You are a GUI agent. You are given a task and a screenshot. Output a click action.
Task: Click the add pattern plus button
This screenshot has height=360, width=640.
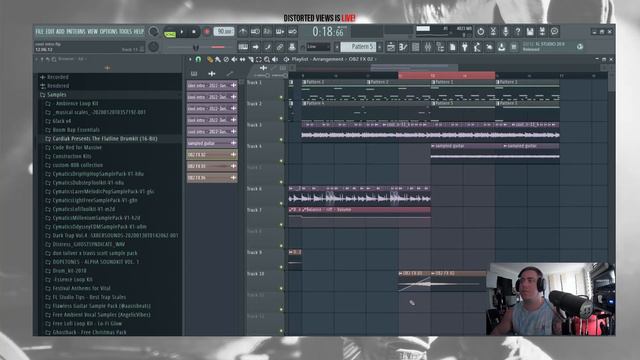coord(380,47)
